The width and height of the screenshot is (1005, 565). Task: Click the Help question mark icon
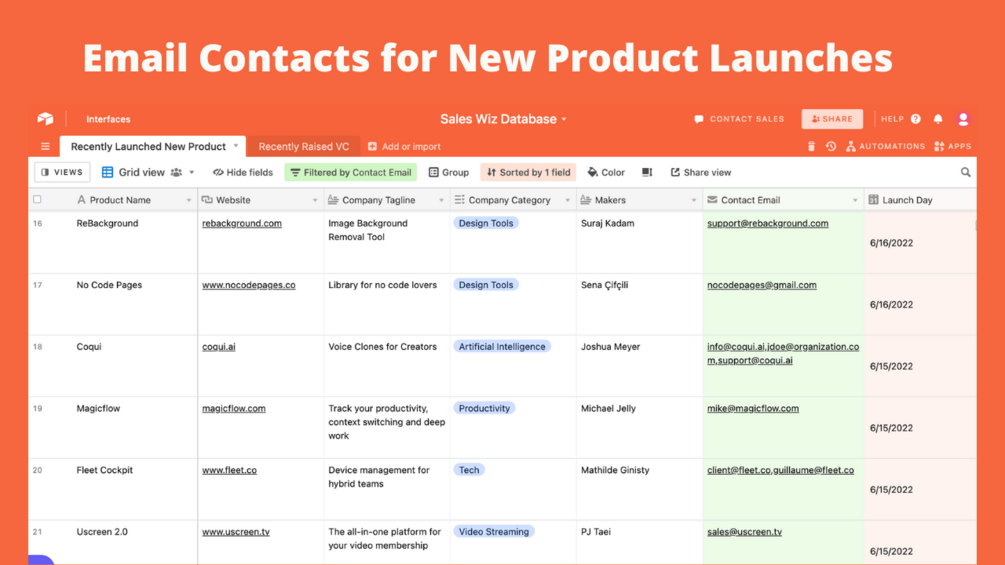[x=916, y=119]
